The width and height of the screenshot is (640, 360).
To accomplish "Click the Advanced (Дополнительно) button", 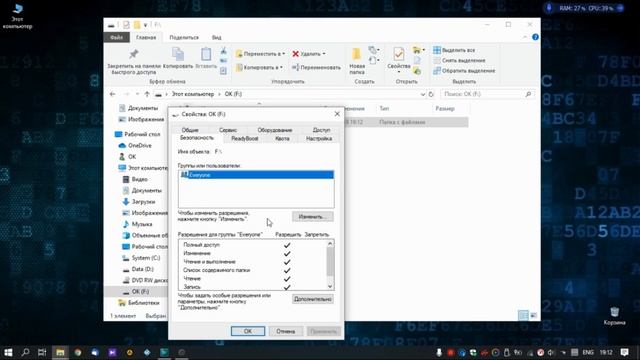I will [x=313, y=299].
